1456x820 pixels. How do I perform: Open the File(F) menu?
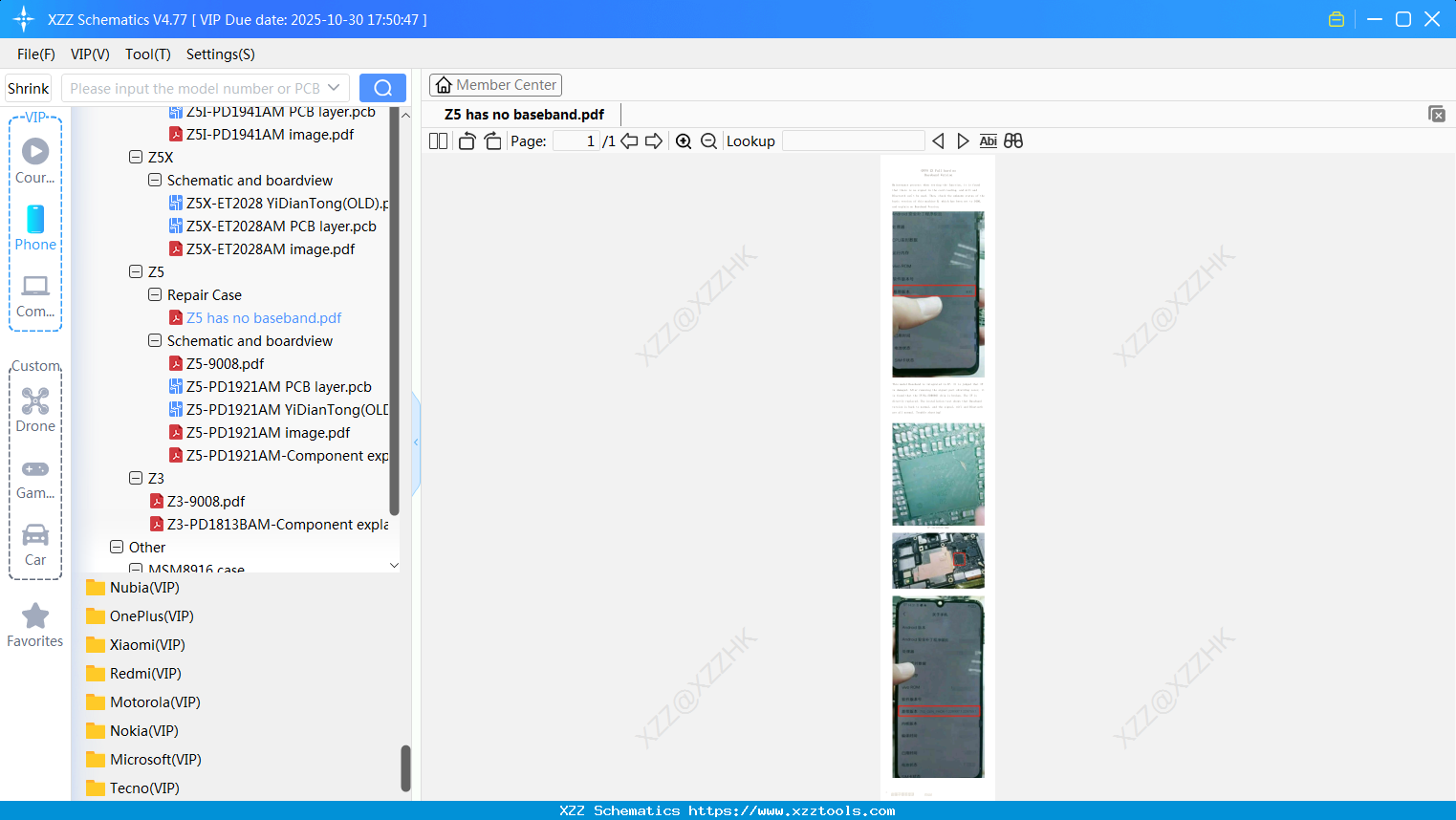click(36, 54)
